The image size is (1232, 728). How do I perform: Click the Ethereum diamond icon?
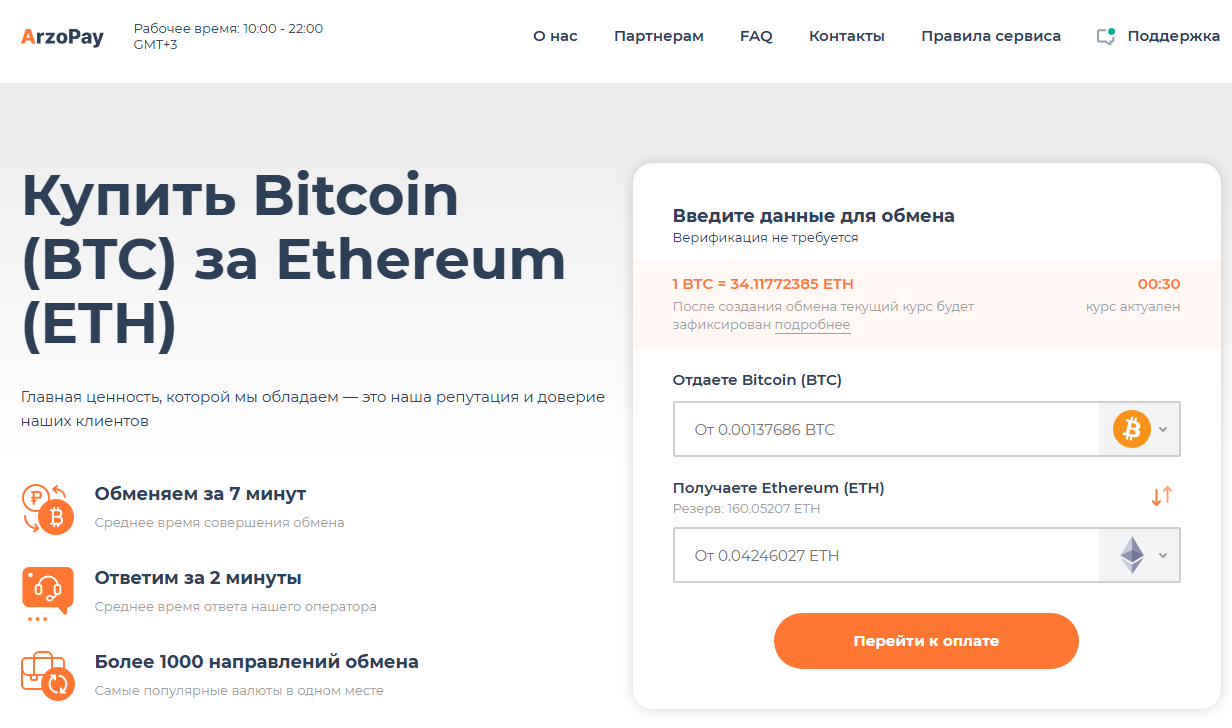point(1131,556)
